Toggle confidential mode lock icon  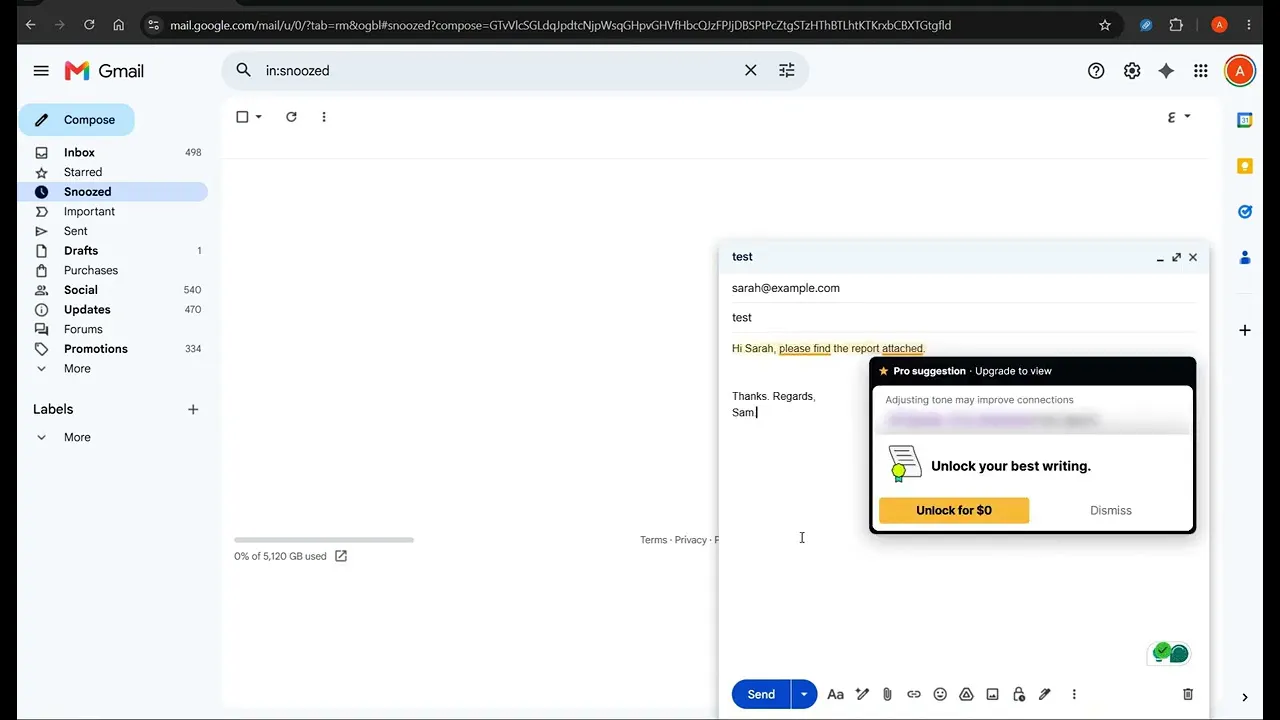(x=1018, y=694)
